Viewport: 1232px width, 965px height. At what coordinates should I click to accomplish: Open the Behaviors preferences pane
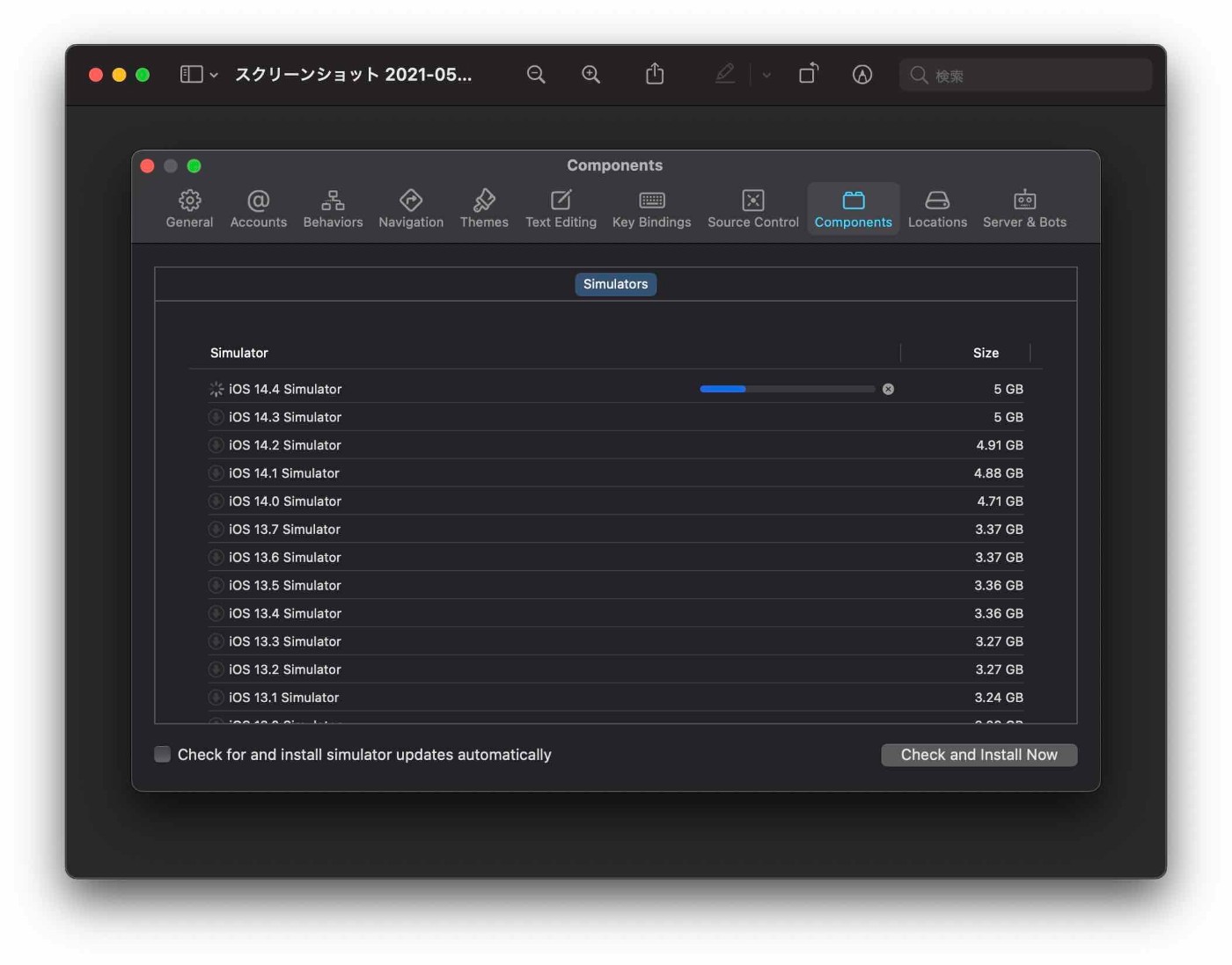tap(333, 209)
